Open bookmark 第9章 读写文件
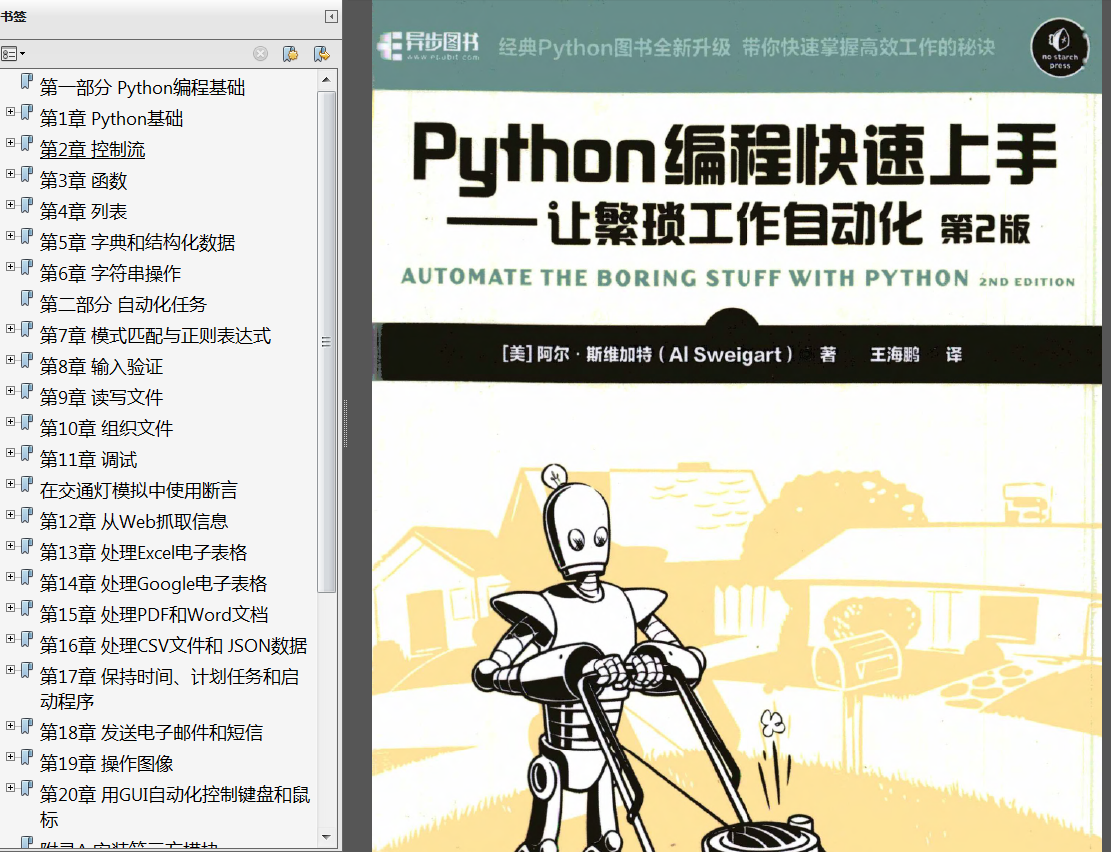This screenshot has width=1111, height=852. [x=101, y=398]
